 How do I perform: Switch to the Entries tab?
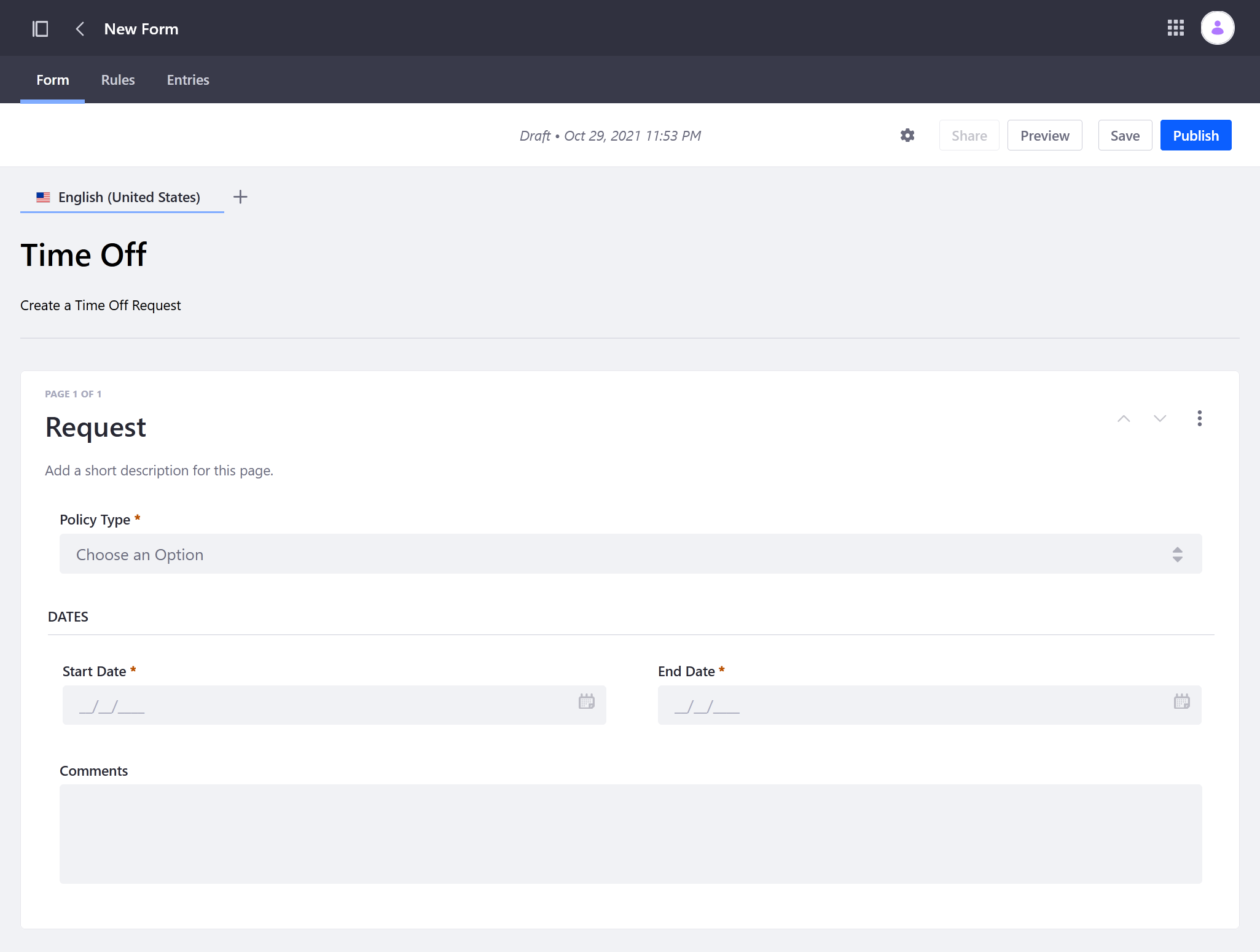point(187,80)
